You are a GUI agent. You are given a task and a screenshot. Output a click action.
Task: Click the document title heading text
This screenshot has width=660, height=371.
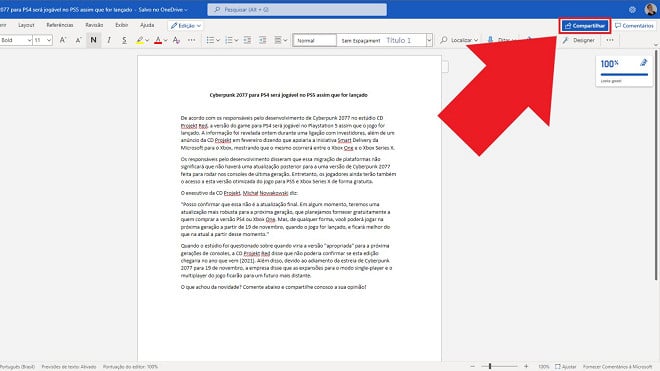coord(288,95)
